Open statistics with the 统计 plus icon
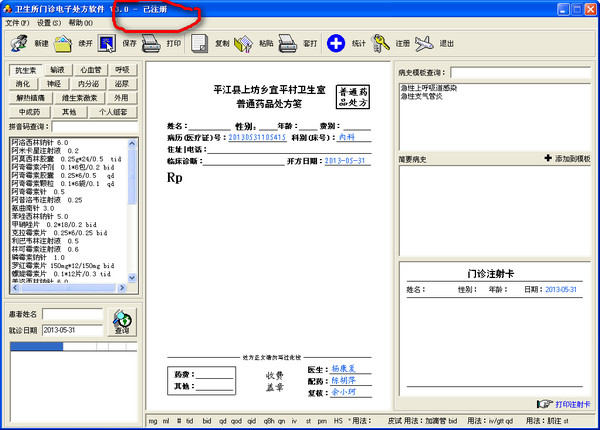 click(336, 44)
